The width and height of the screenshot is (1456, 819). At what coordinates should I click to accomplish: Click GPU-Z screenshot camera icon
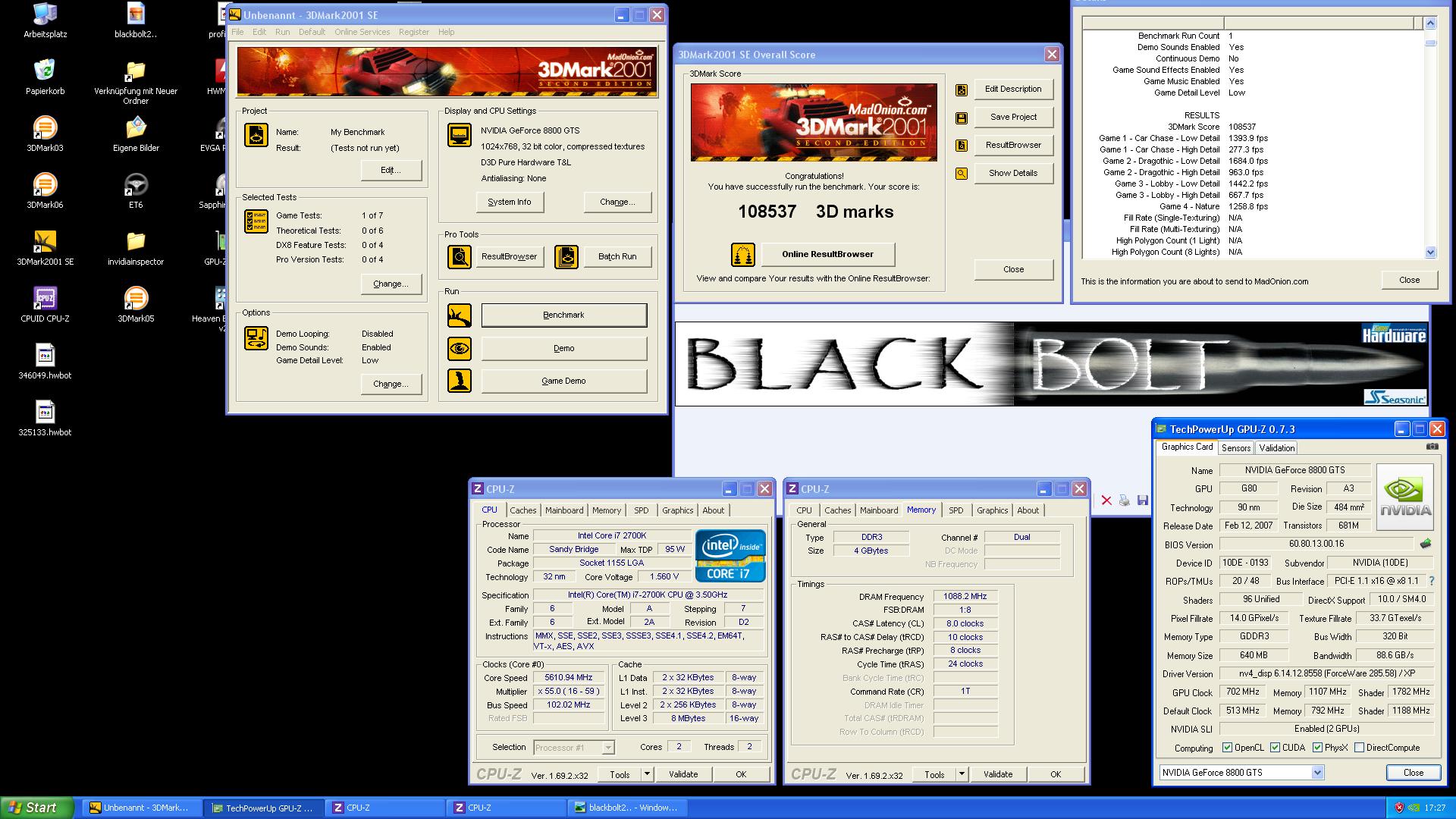click(x=1432, y=447)
